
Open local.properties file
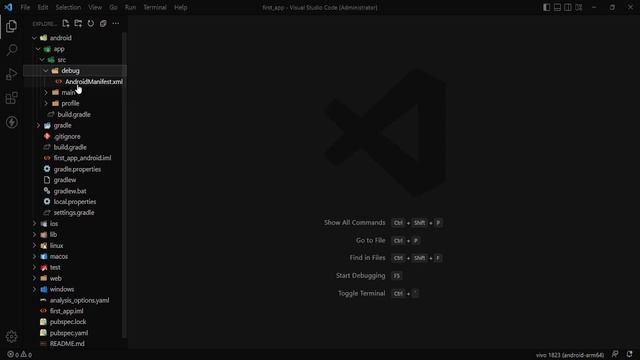(x=75, y=202)
